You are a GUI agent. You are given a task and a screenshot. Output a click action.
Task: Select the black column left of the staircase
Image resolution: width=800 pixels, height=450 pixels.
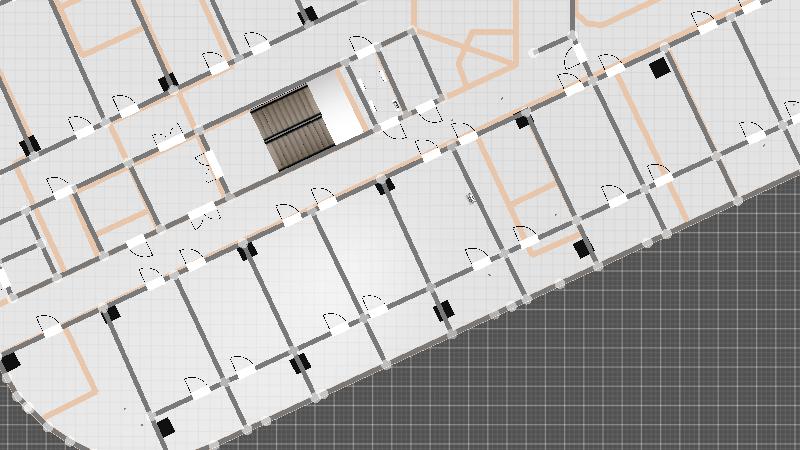[x=168, y=81]
